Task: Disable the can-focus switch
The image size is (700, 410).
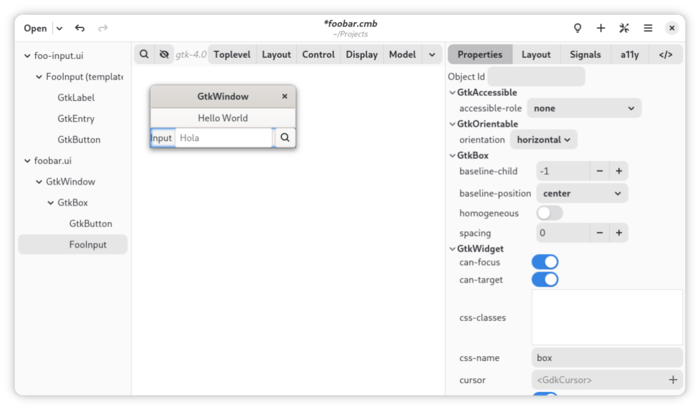Action: click(x=545, y=262)
